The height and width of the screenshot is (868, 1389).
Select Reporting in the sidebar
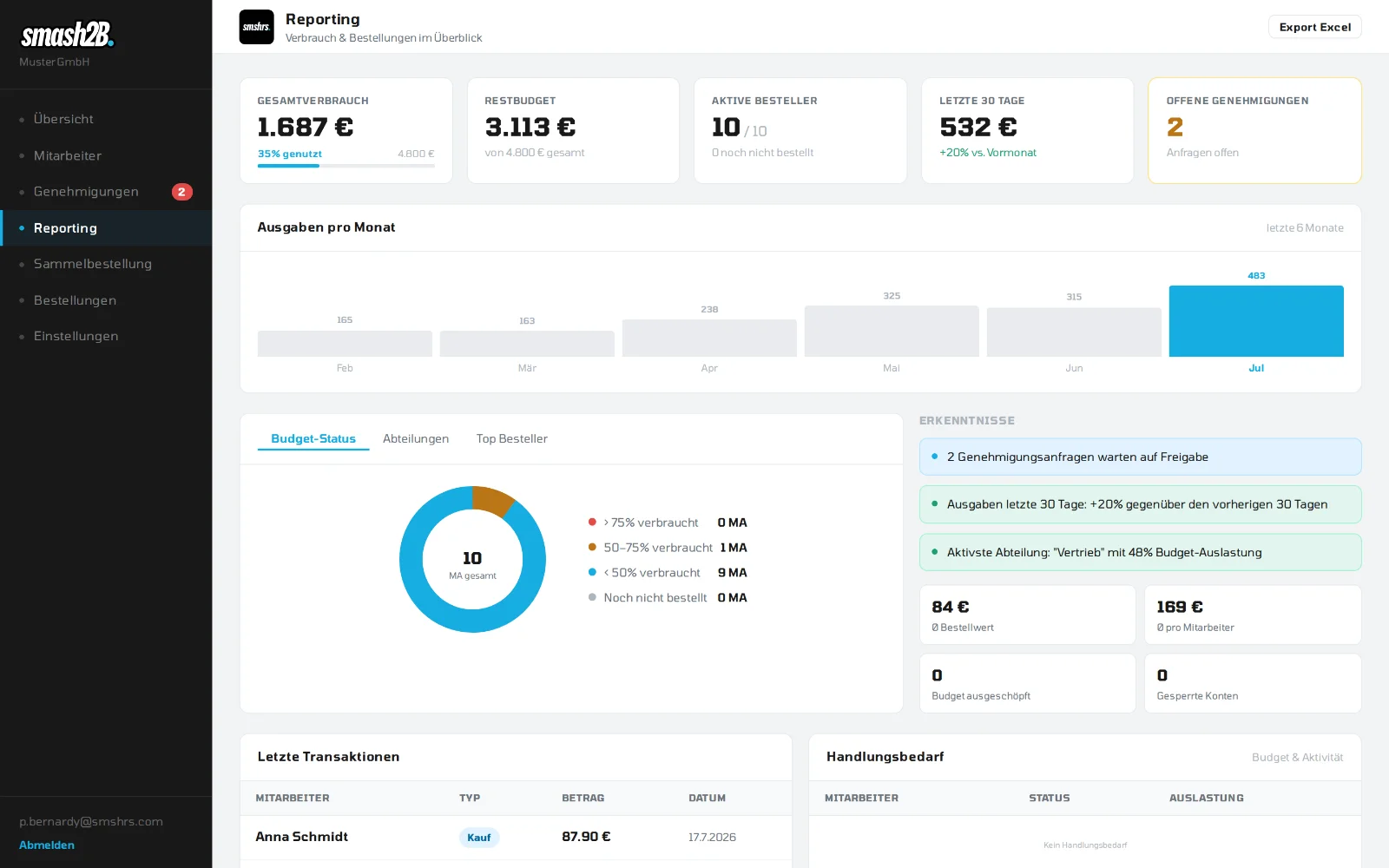[x=106, y=228]
